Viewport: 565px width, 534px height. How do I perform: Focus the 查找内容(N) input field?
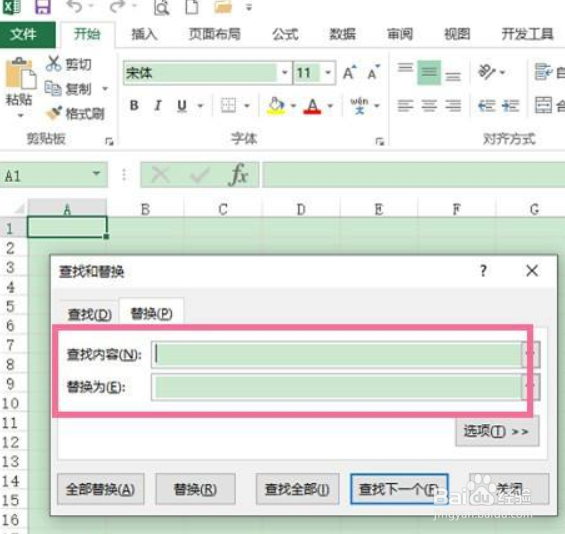click(x=337, y=355)
